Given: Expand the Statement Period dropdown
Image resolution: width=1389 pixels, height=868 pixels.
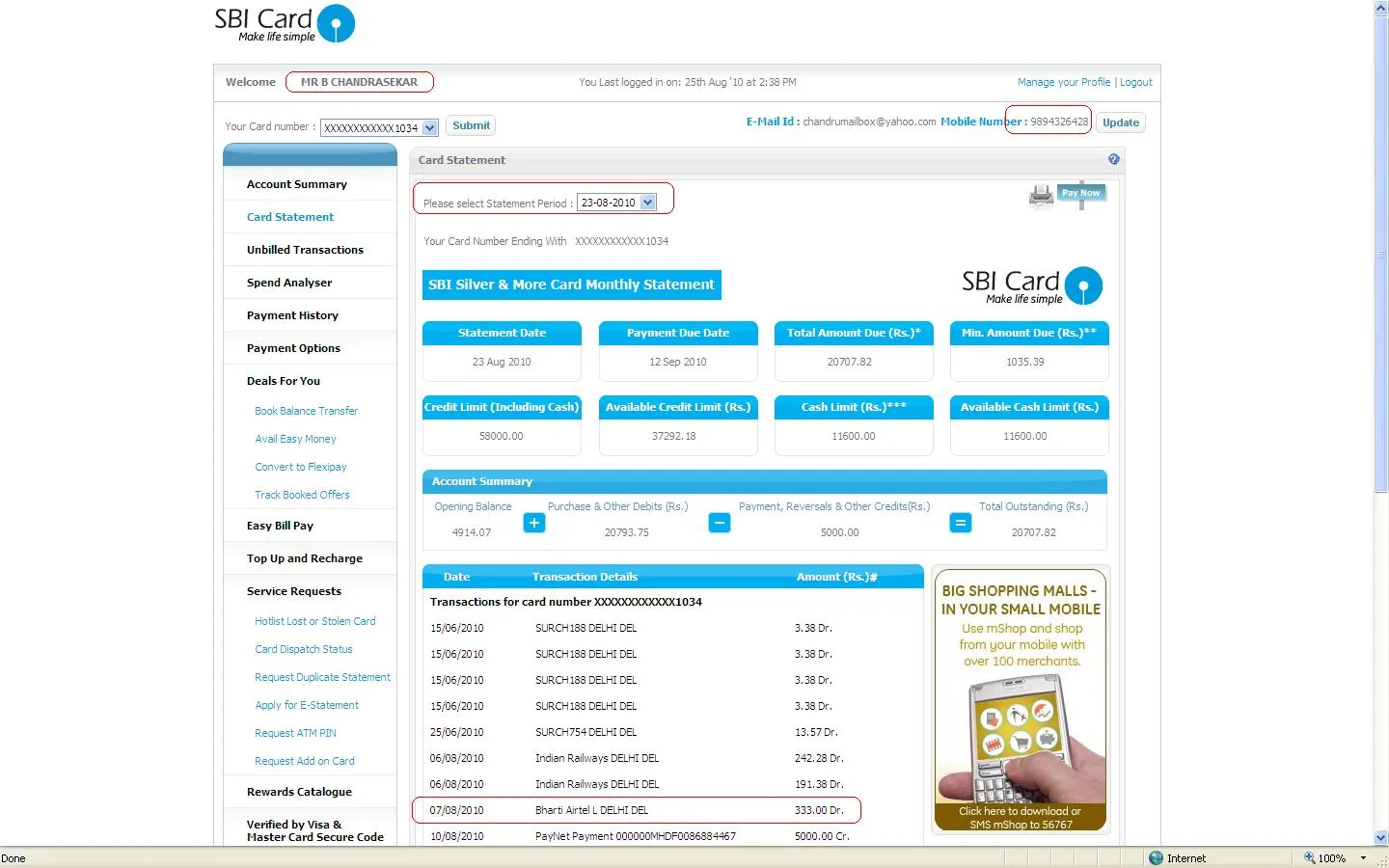Looking at the screenshot, I should (x=648, y=203).
